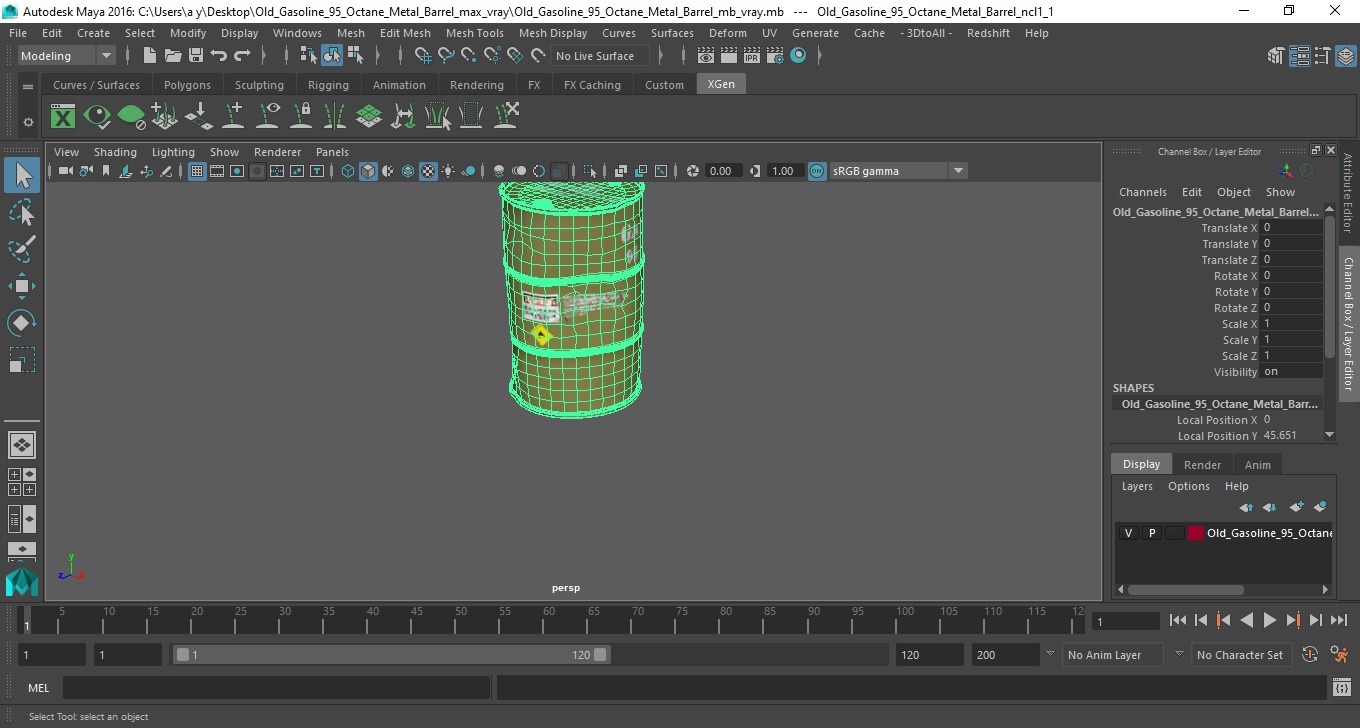Click XGen guide lock shelf icon

pyautogui.click(x=301, y=117)
